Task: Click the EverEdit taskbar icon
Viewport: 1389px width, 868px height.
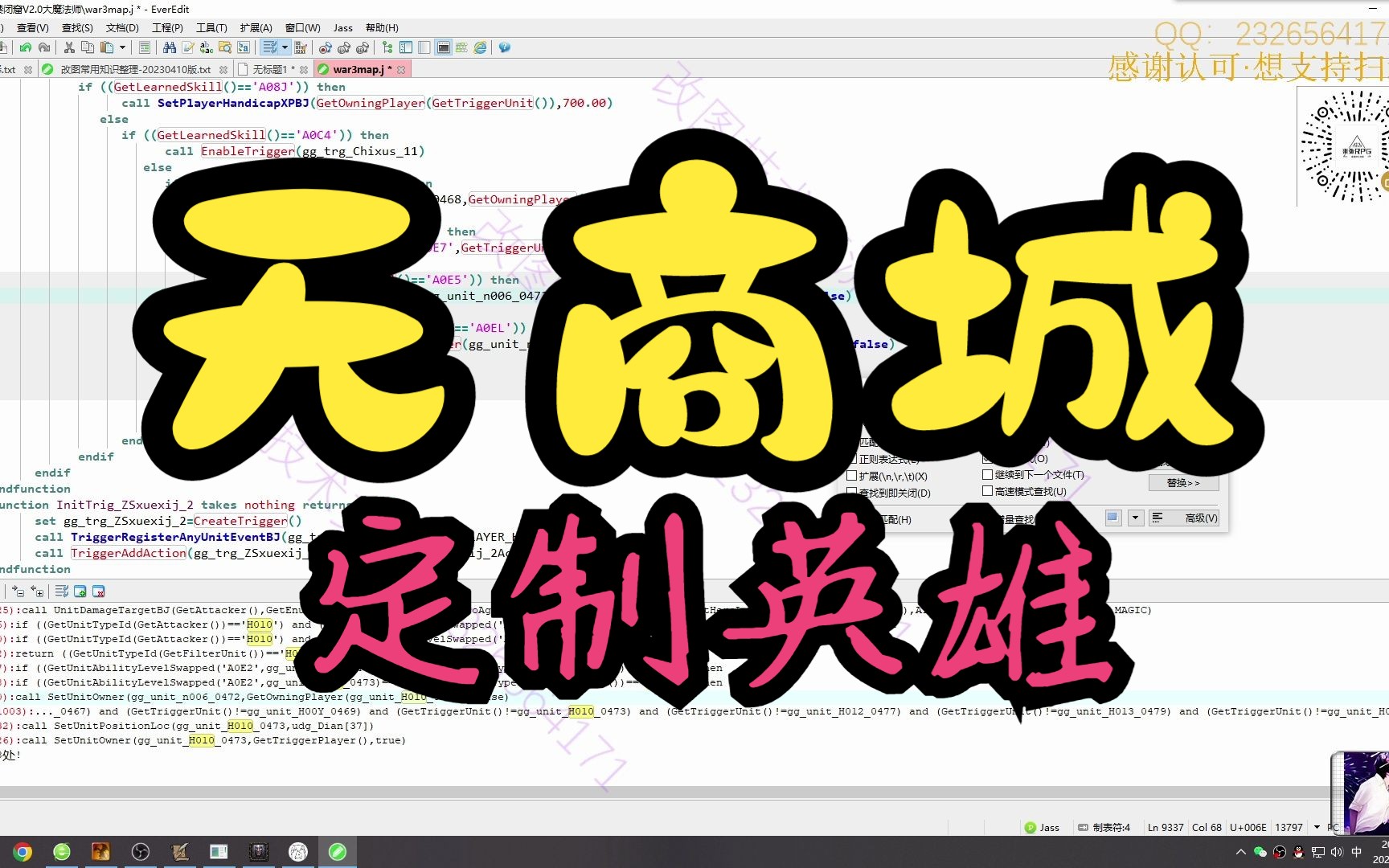Action: [x=338, y=852]
